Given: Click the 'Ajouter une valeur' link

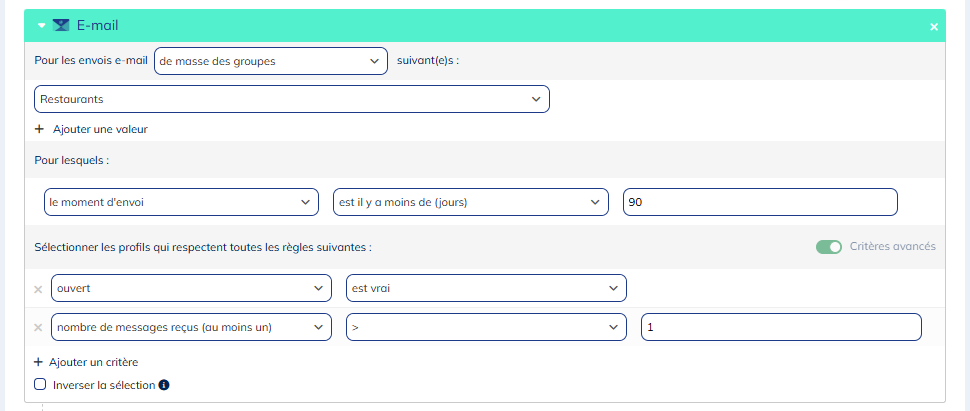Looking at the screenshot, I should tap(100, 129).
